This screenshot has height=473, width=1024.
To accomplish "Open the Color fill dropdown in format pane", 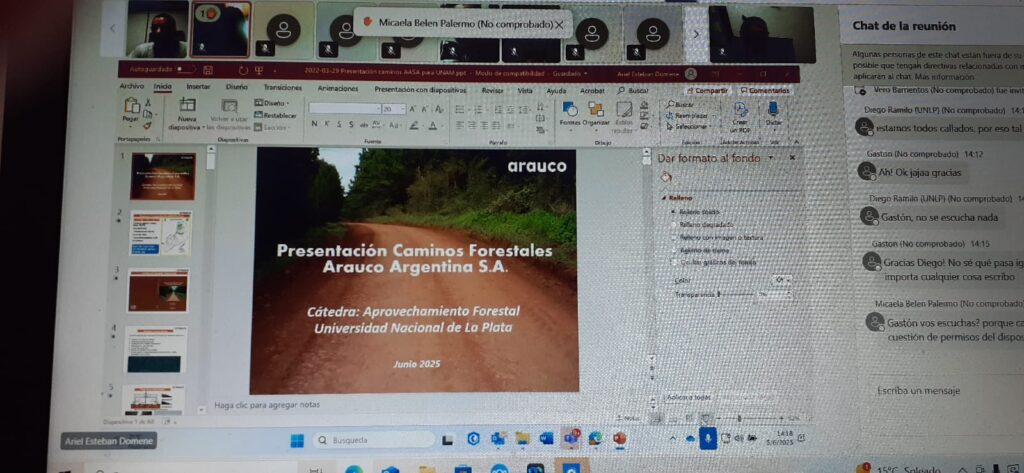I will [x=781, y=280].
